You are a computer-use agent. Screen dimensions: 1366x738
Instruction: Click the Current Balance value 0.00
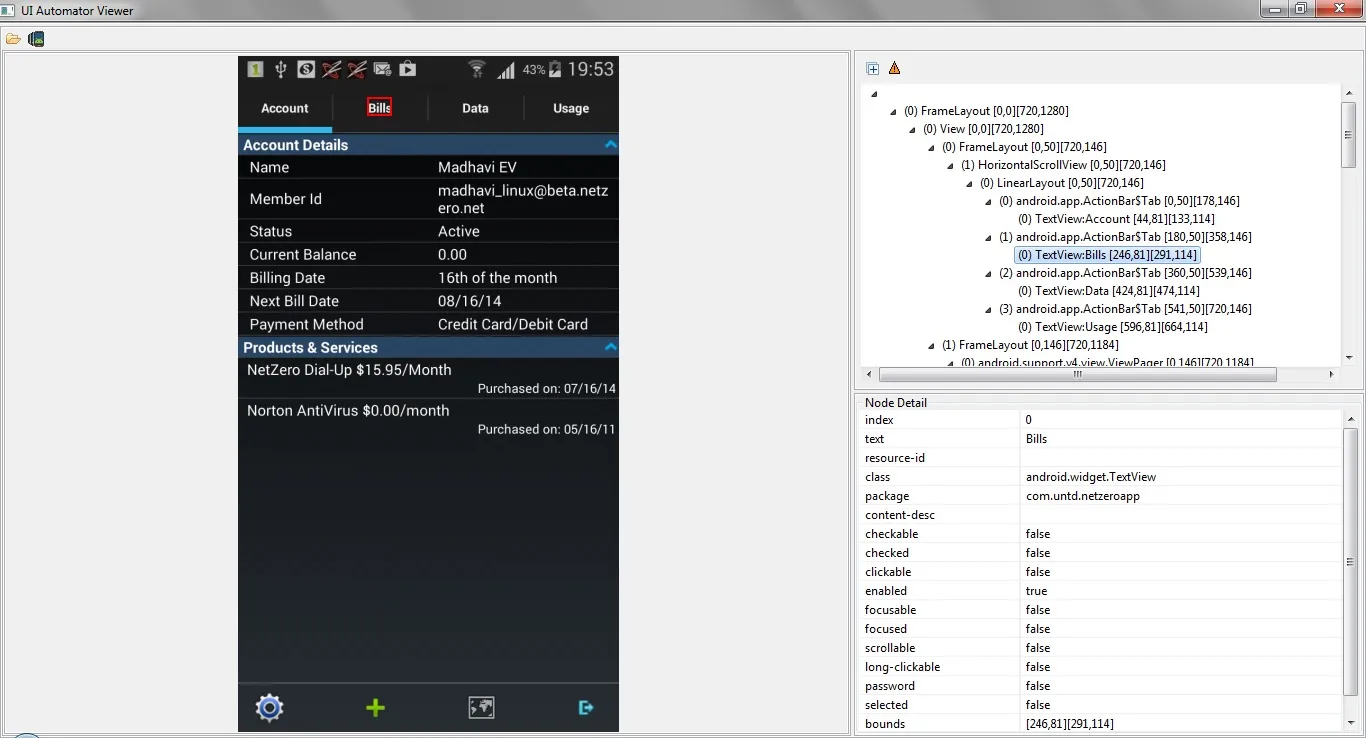(x=452, y=255)
